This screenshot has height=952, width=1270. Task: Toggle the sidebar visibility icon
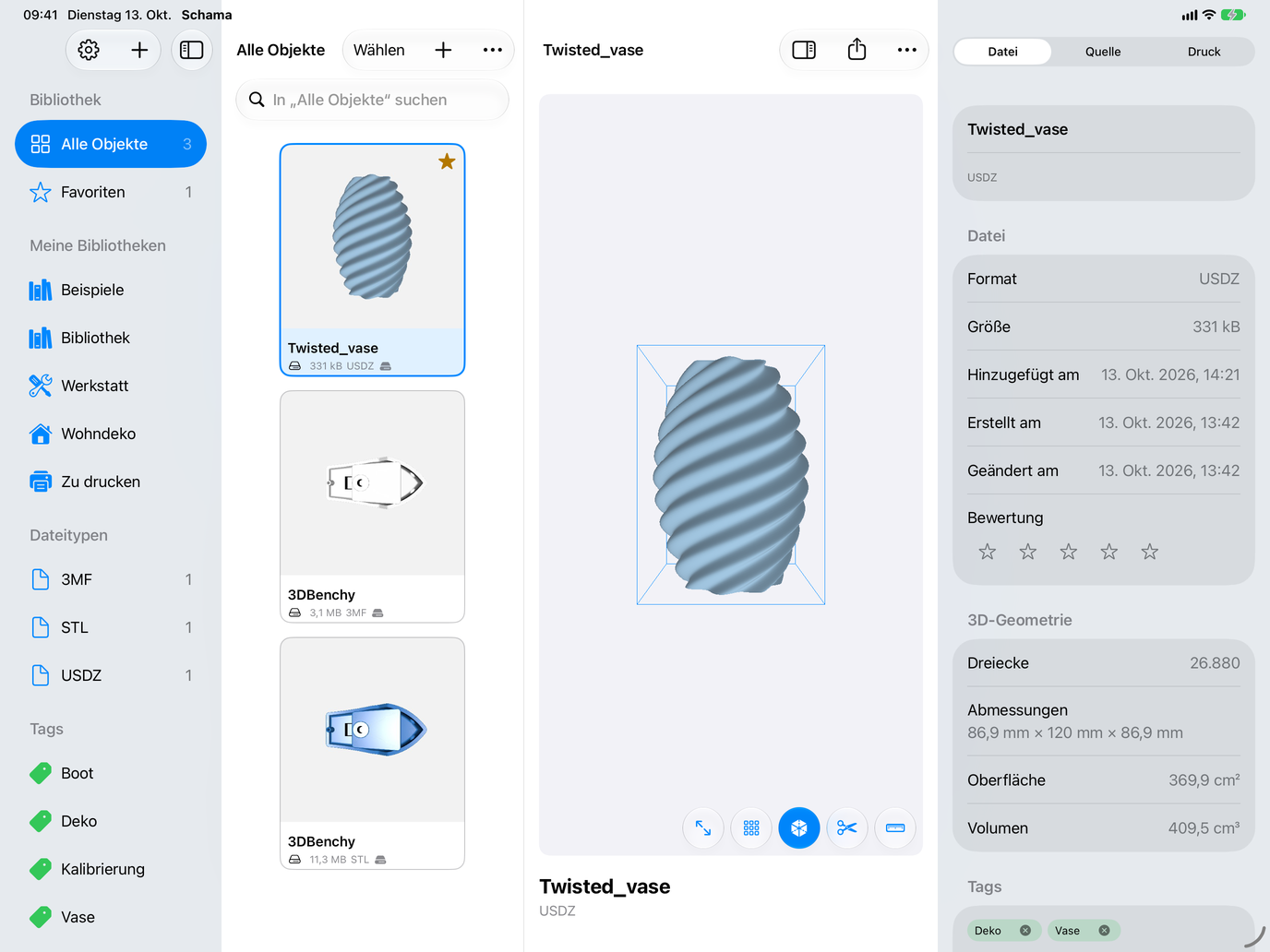(x=192, y=50)
